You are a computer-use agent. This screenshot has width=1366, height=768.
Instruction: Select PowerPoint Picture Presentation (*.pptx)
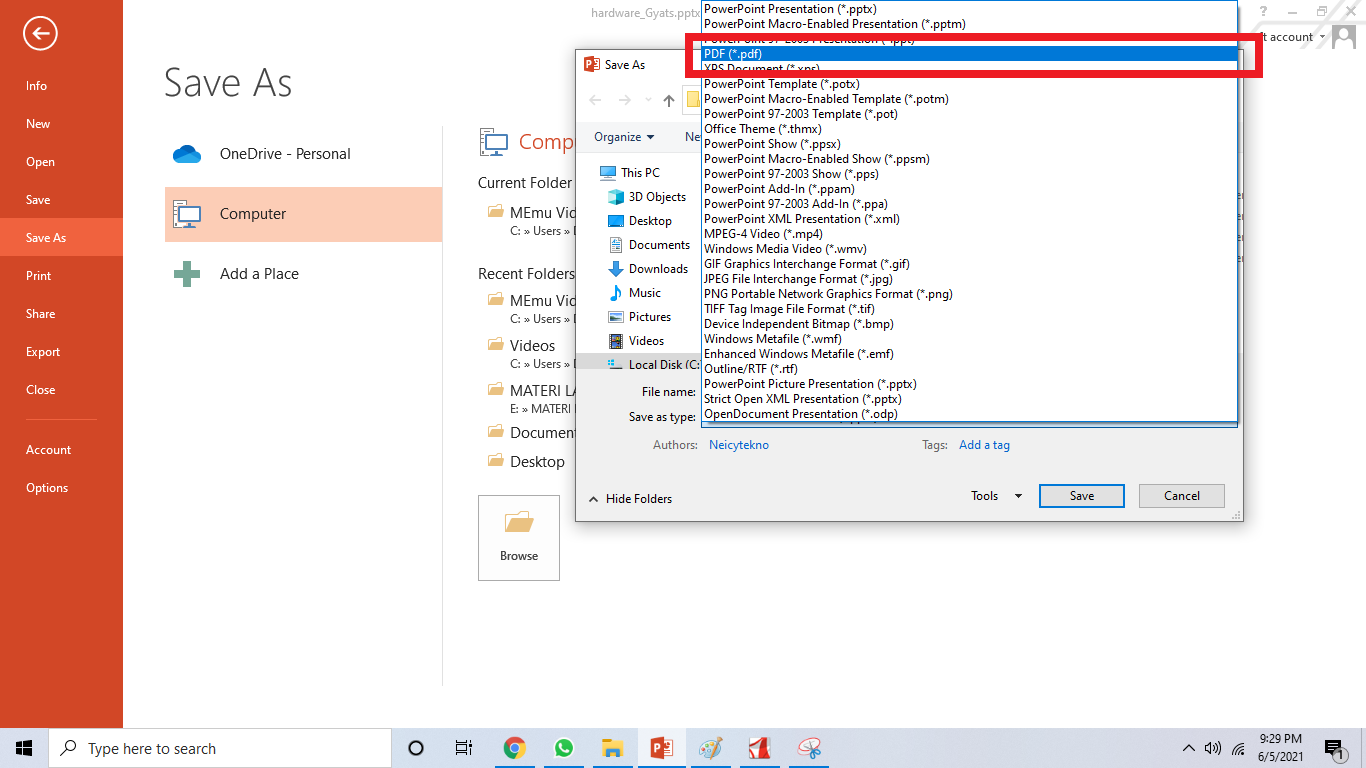coord(969,384)
